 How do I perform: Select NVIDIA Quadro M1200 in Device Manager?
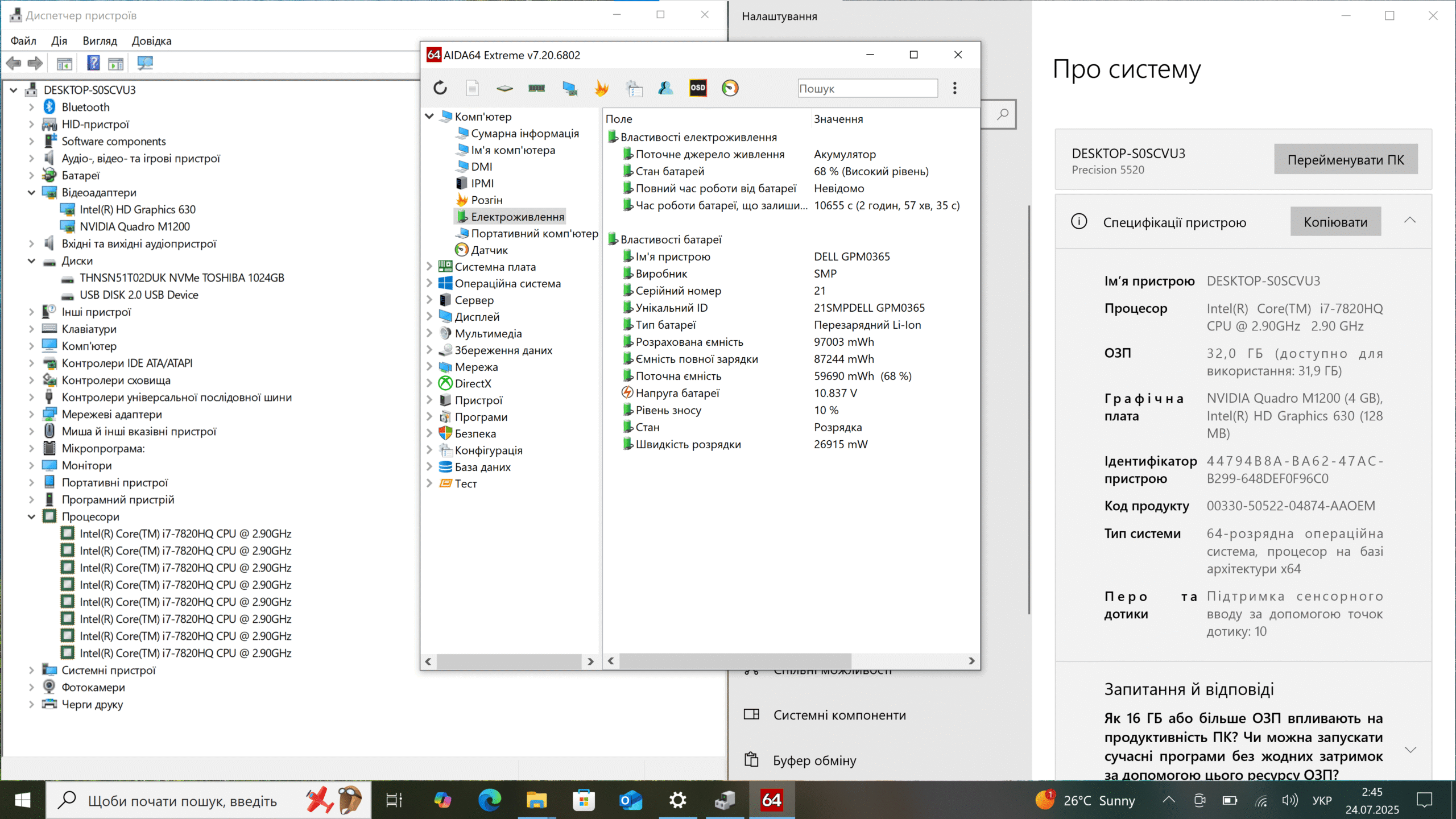coord(134,226)
